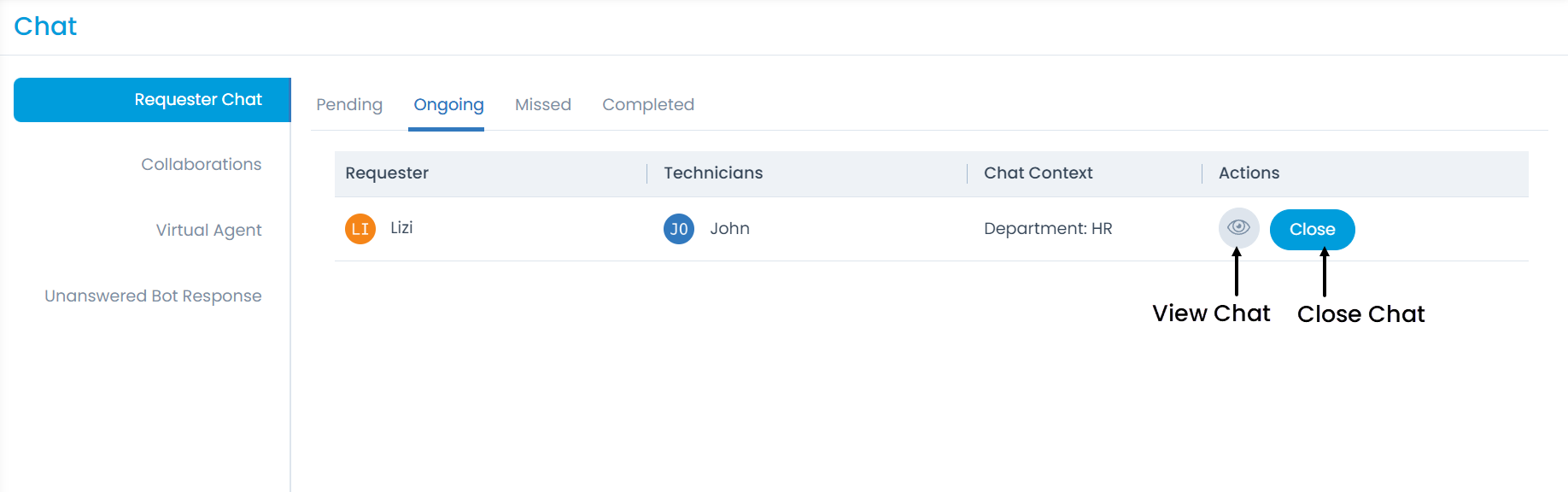Click the Technicians column header
The height and width of the screenshot is (492, 1568).
click(x=713, y=173)
